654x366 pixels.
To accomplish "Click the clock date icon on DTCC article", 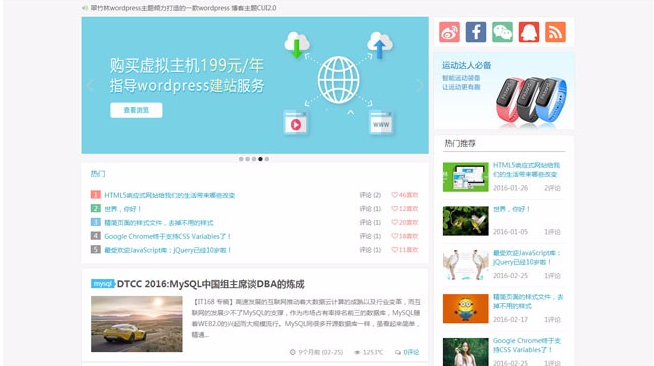I will click(x=293, y=352).
